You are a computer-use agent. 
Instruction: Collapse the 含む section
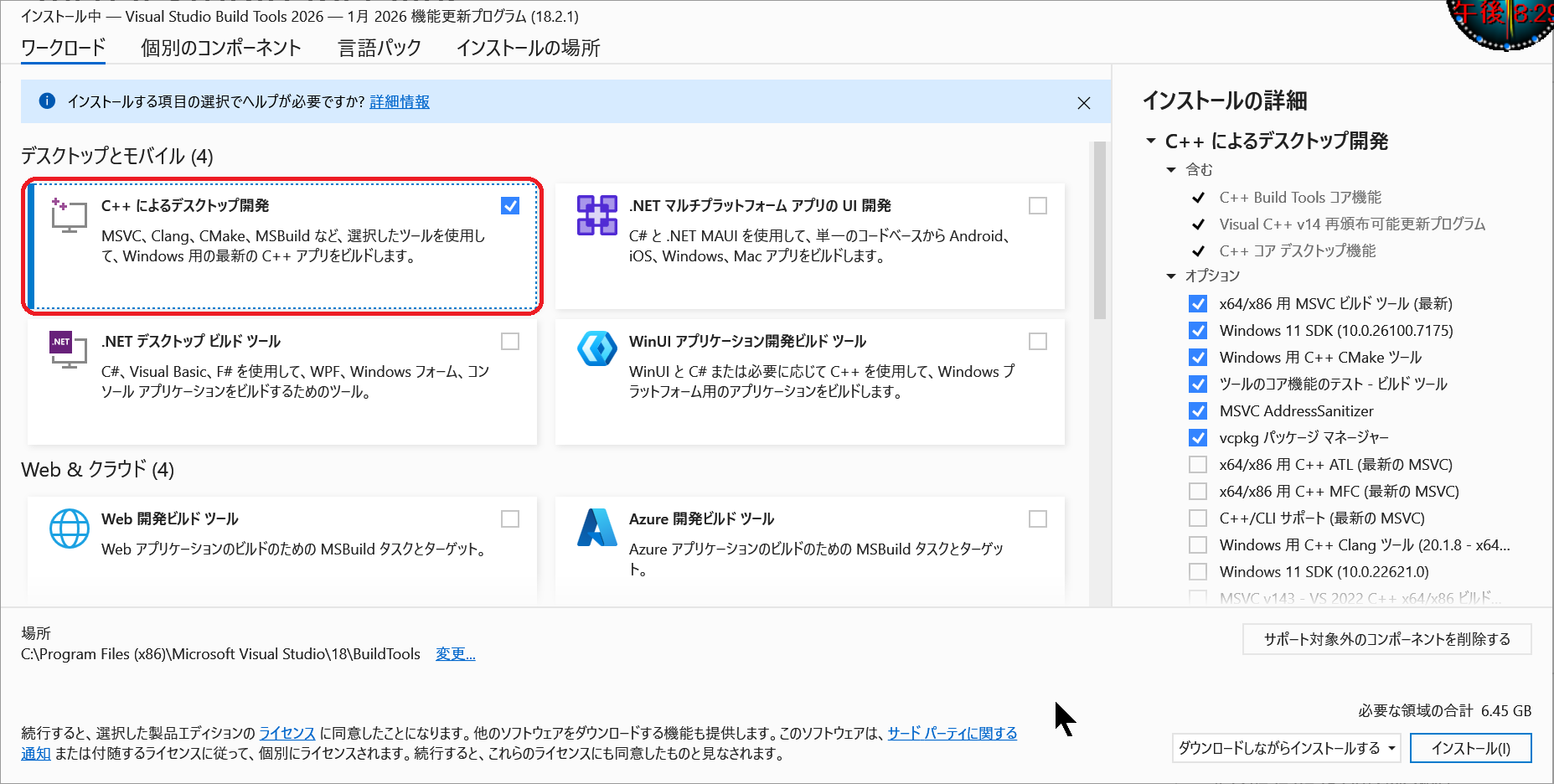[1170, 169]
